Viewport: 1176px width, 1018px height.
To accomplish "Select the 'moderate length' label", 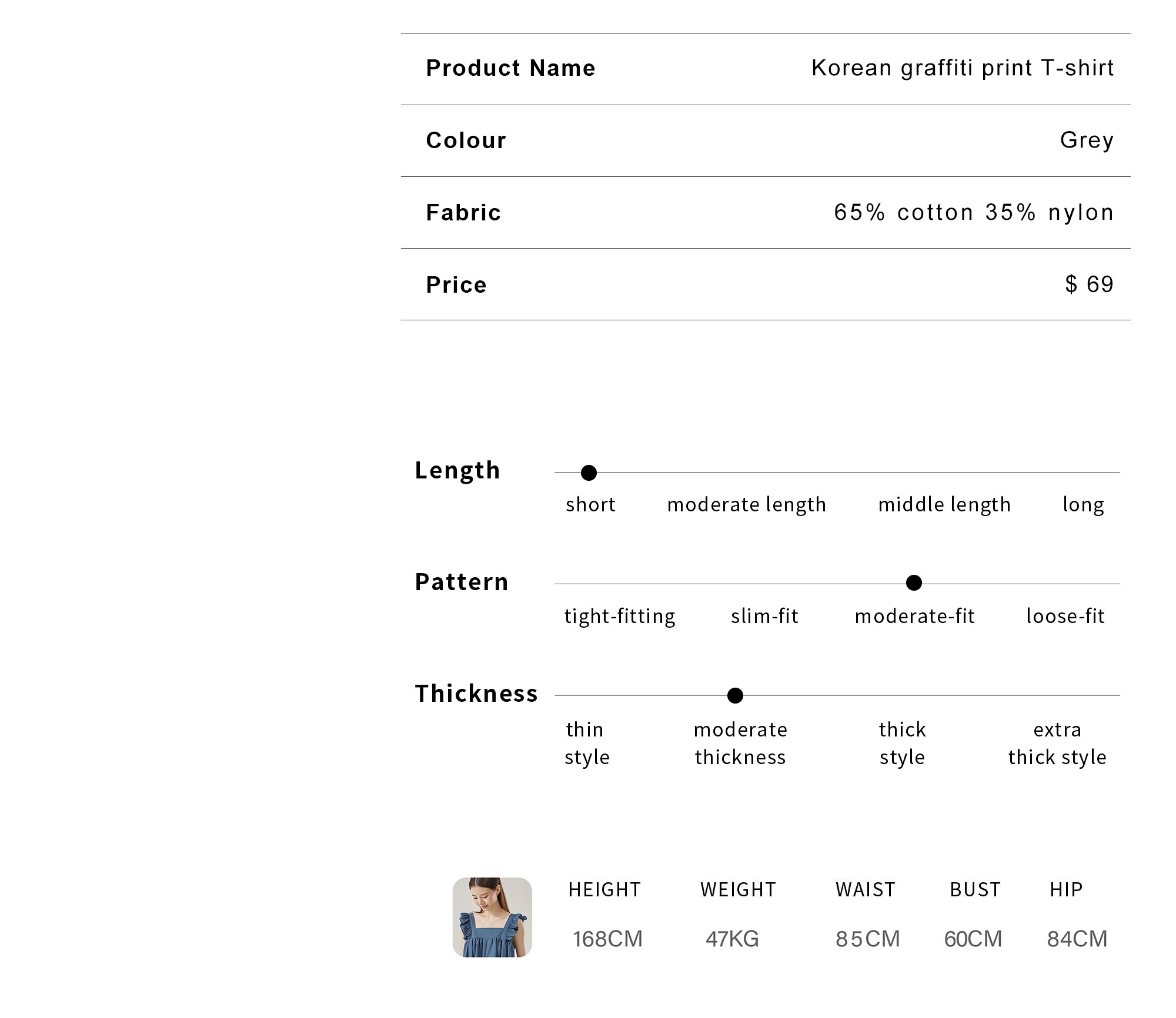I will (747, 505).
